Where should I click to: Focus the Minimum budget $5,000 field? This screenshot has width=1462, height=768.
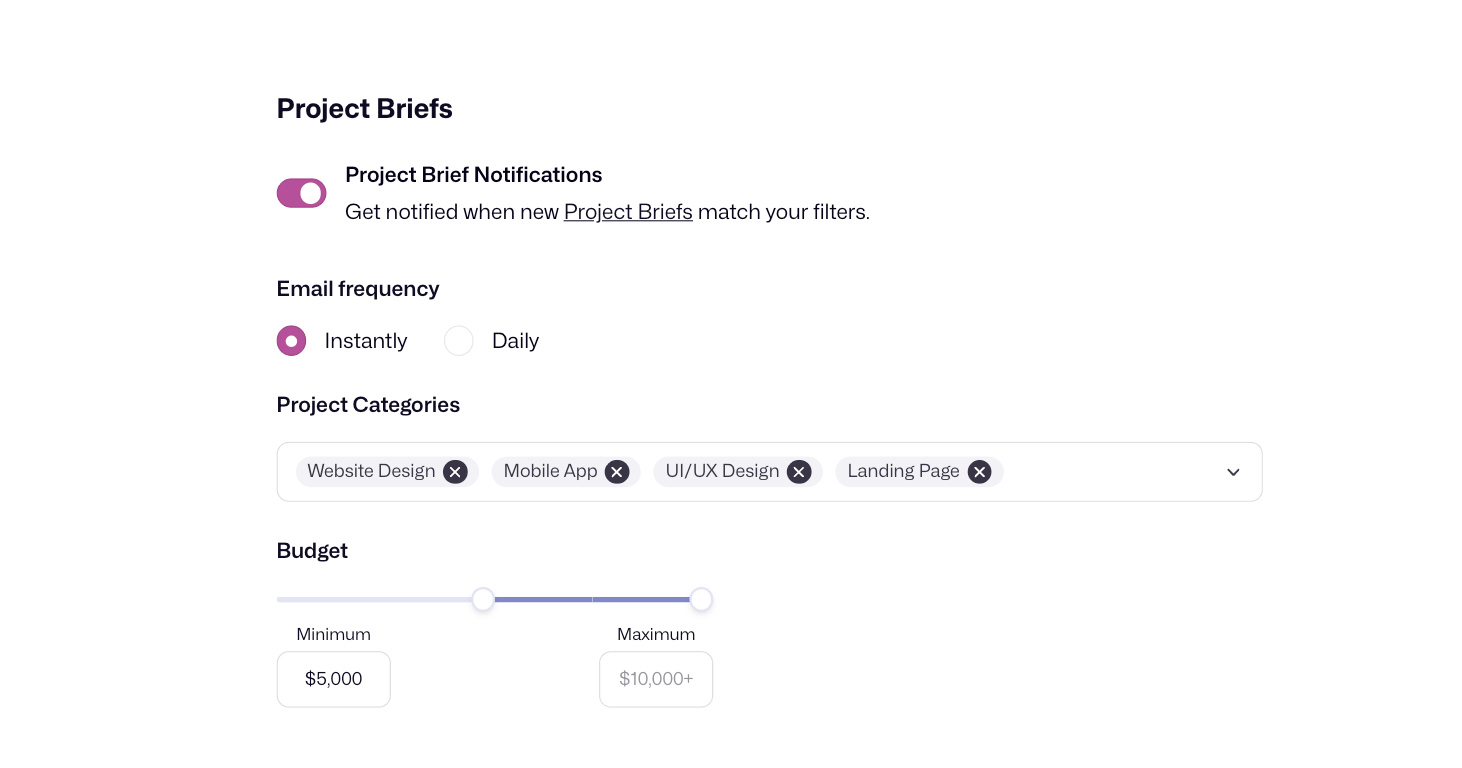click(333, 679)
